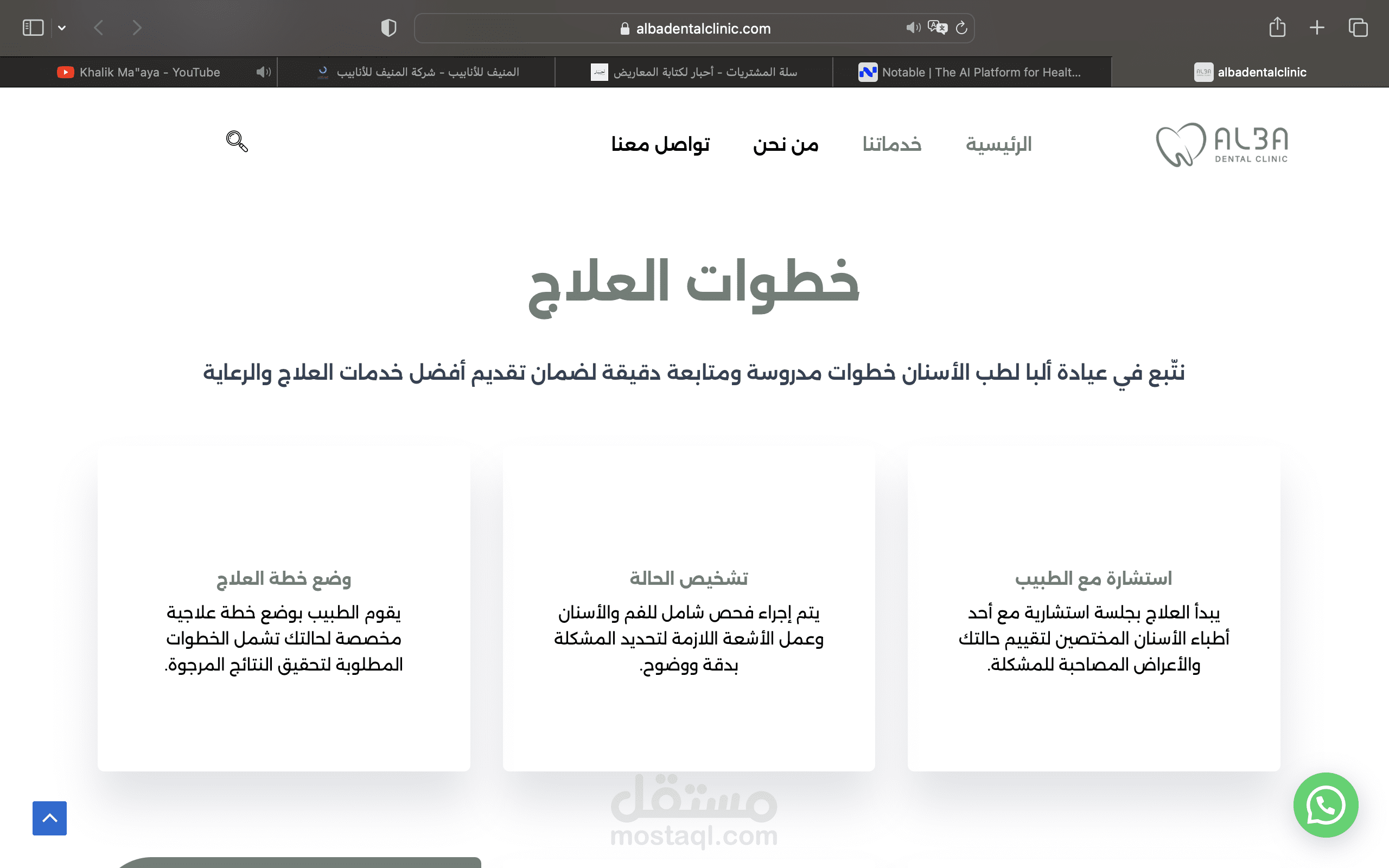This screenshot has height=868, width=1389.
Task: Click the WhatsApp chat floating button
Action: [1326, 805]
